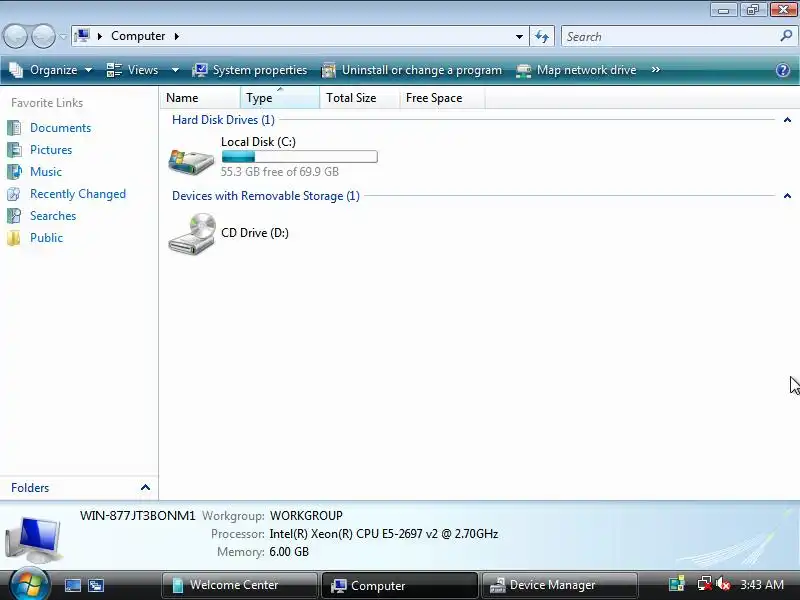Go back with the Back arrow button
The height and width of the screenshot is (600, 800).
click(x=15, y=37)
